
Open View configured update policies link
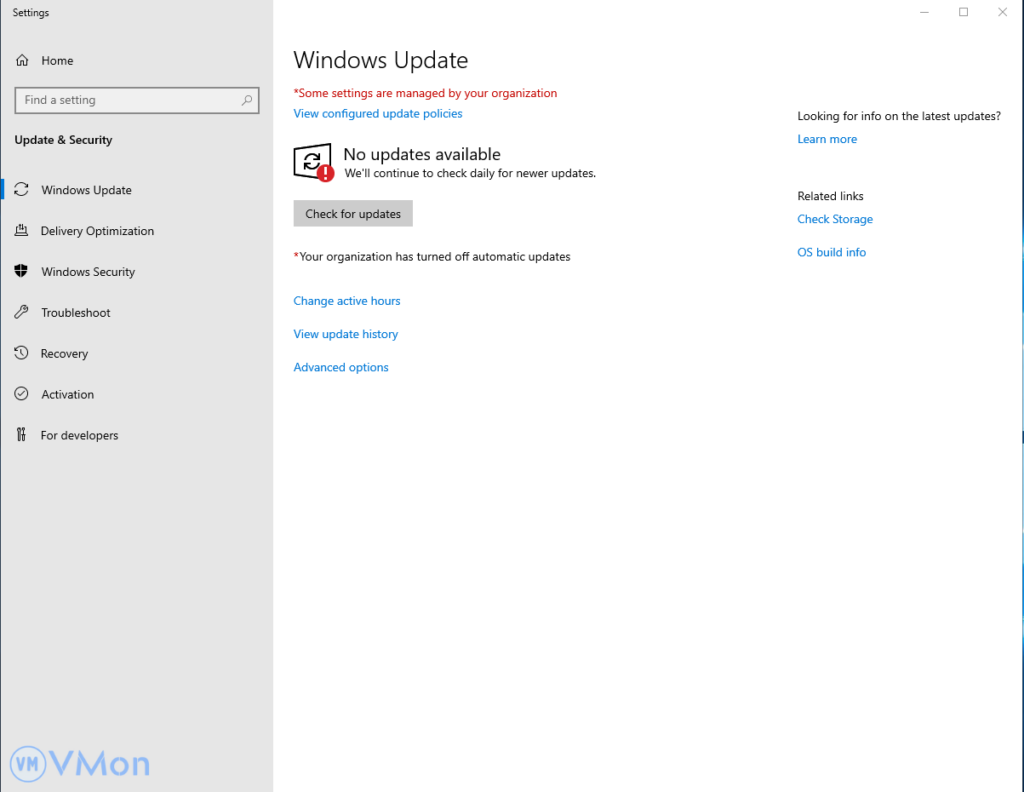pos(378,114)
